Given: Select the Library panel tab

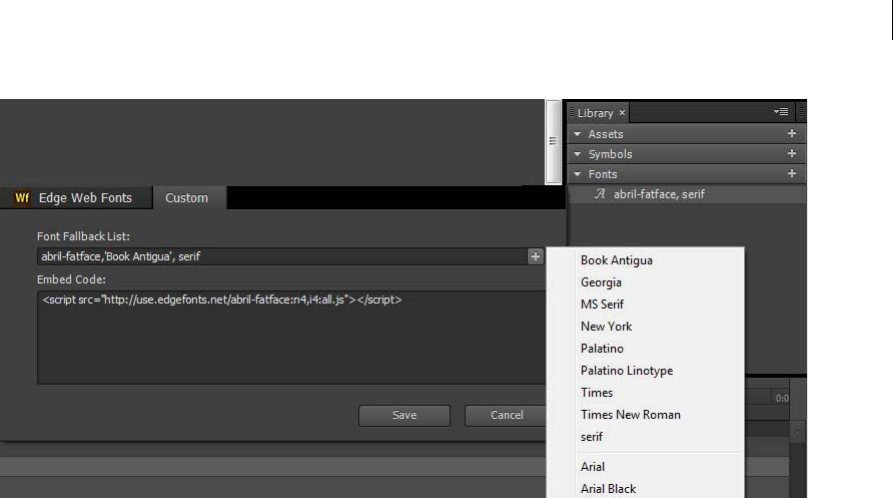Looking at the screenshot, I should (595, 113).
